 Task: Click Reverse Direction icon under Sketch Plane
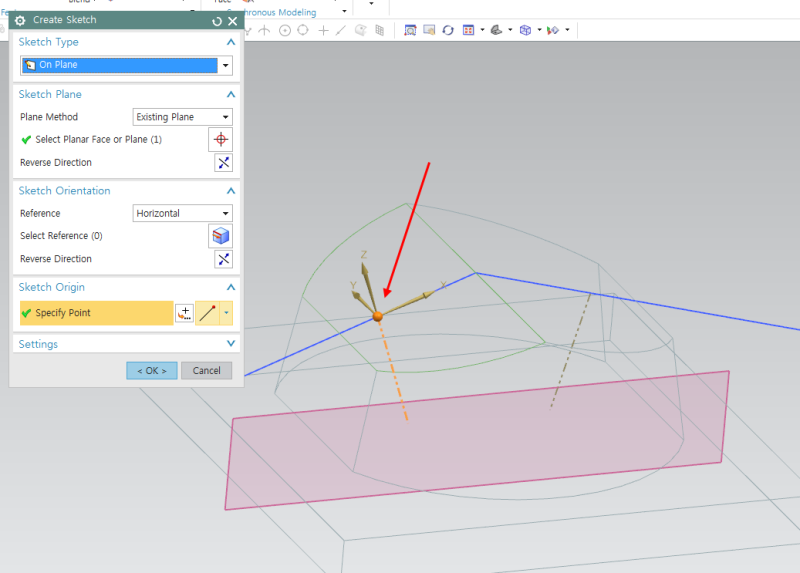click(223, 163)
